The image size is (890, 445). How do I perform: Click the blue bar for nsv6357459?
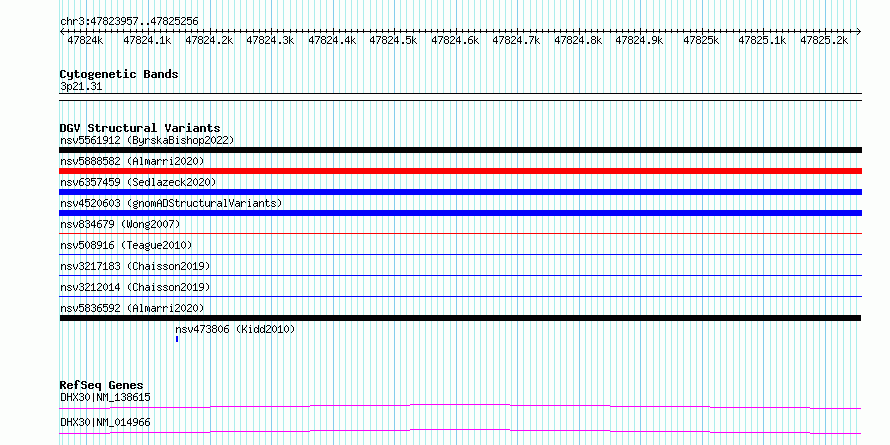[x=460, y=192]
